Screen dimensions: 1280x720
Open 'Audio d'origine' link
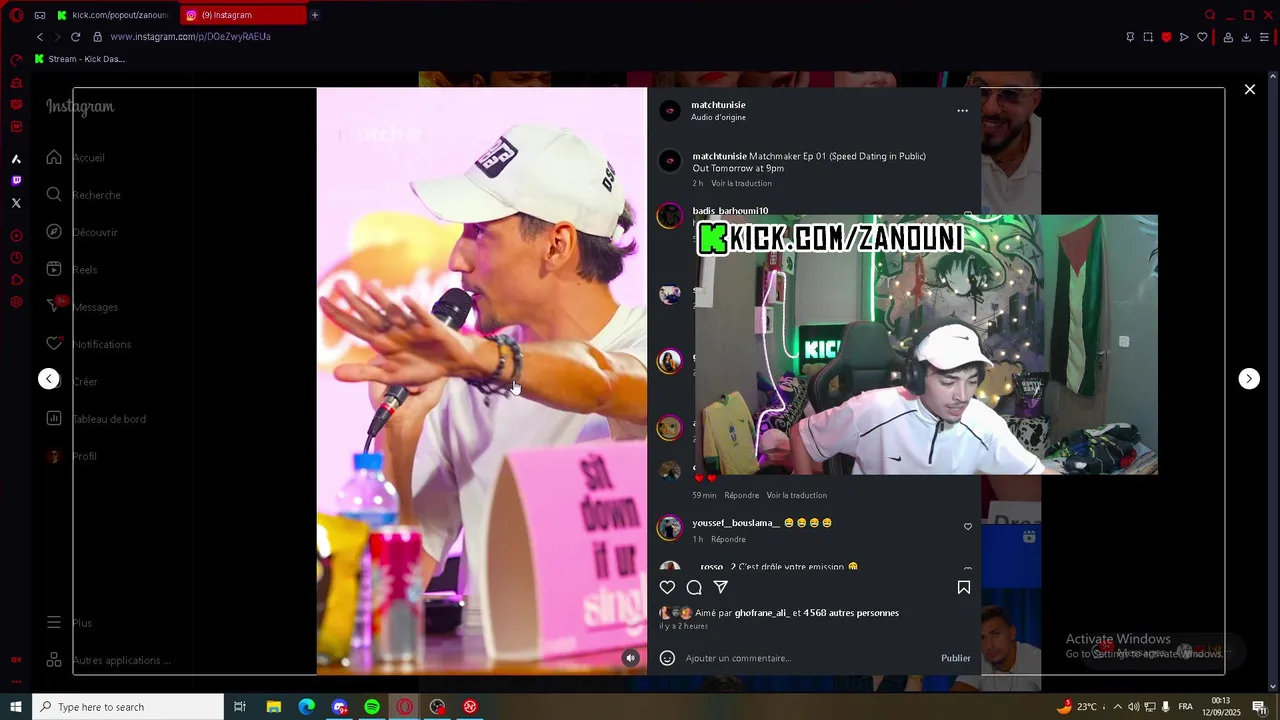pos(718,118)
